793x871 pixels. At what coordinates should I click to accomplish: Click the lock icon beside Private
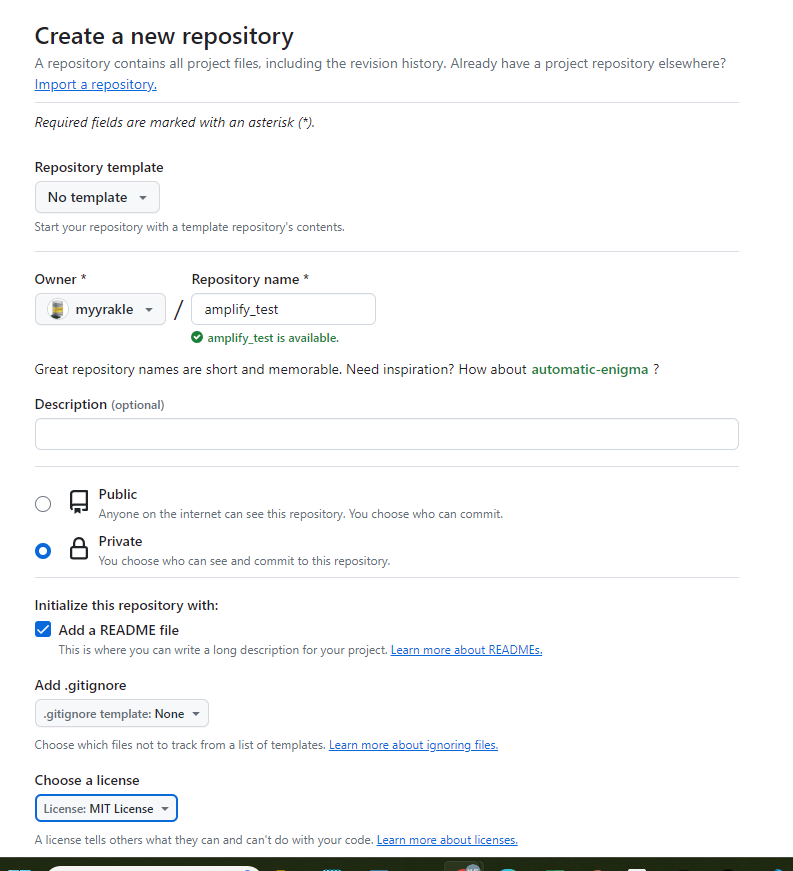(79, 549)
